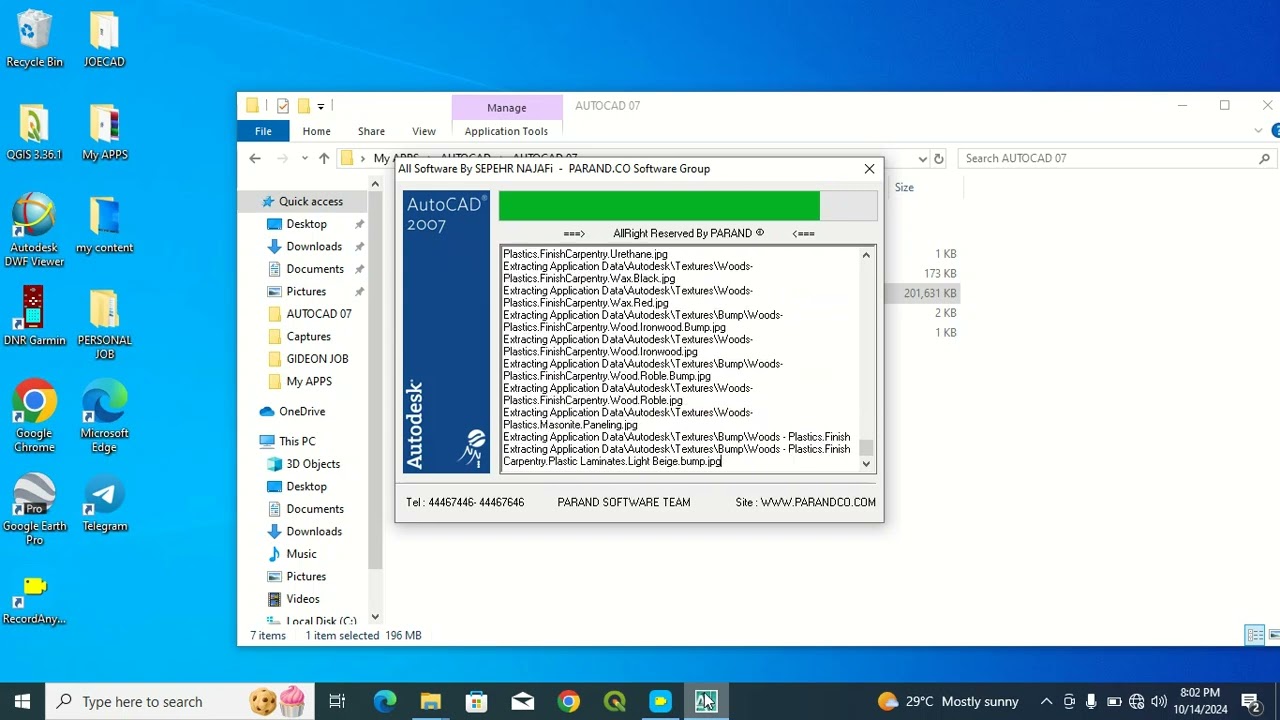Open the Telegram desktop shortcut
This screenshot has width=1280, height=720.
(104, 504)
